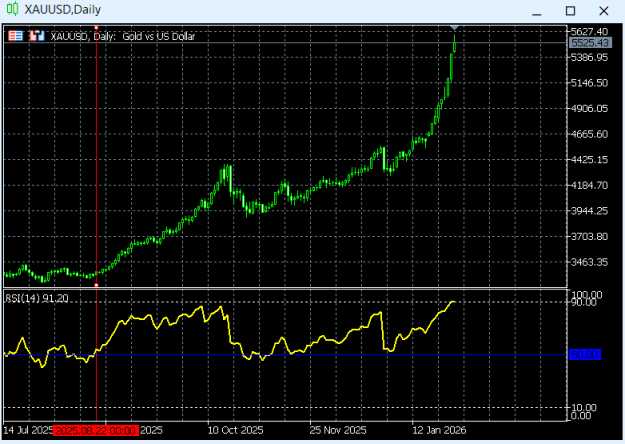Click the 14 Jul 2025 date label
This screenshot has width=625, height=444.
(28, 430)
